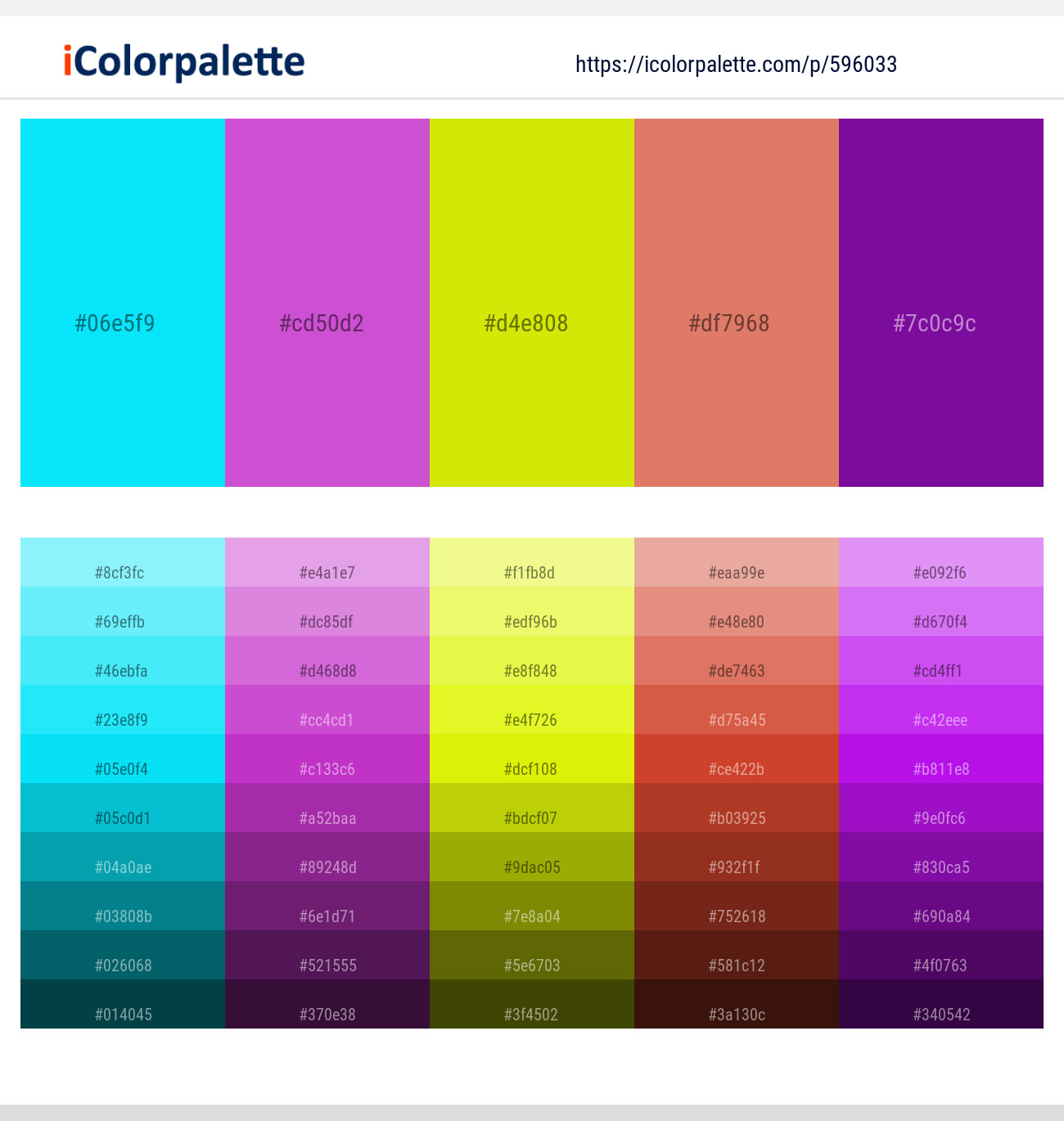Choose the large salmon #df7968 swatch

pos(737,303)
